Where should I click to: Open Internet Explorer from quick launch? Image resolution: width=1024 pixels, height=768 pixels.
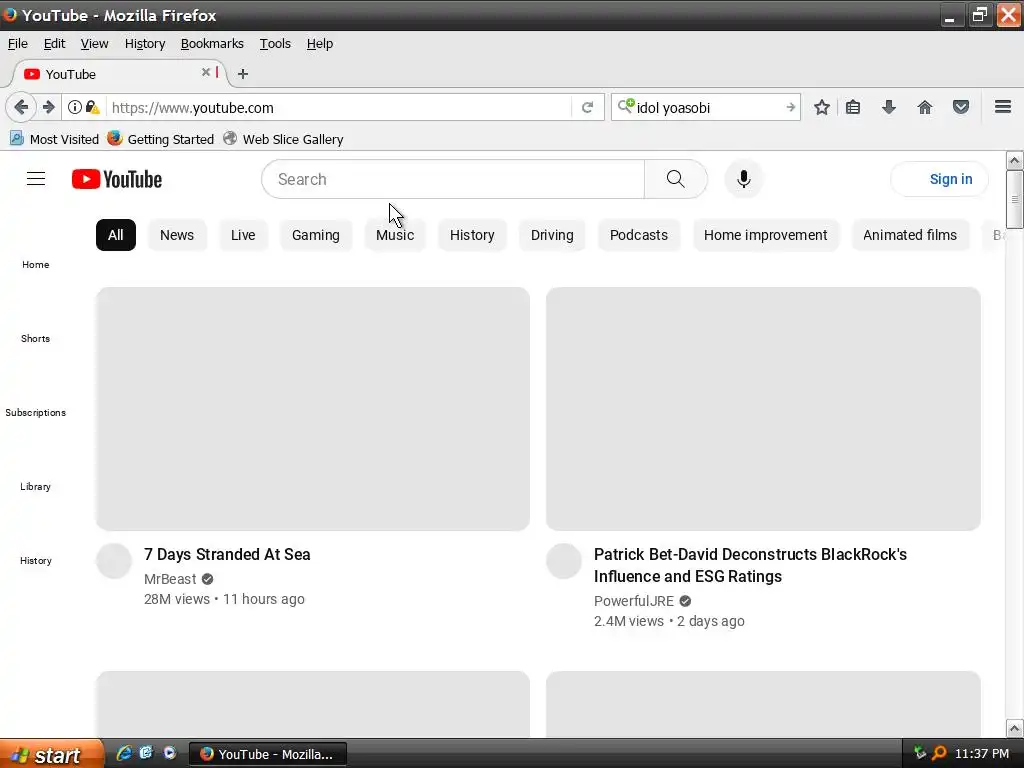(x=123, y=753)
